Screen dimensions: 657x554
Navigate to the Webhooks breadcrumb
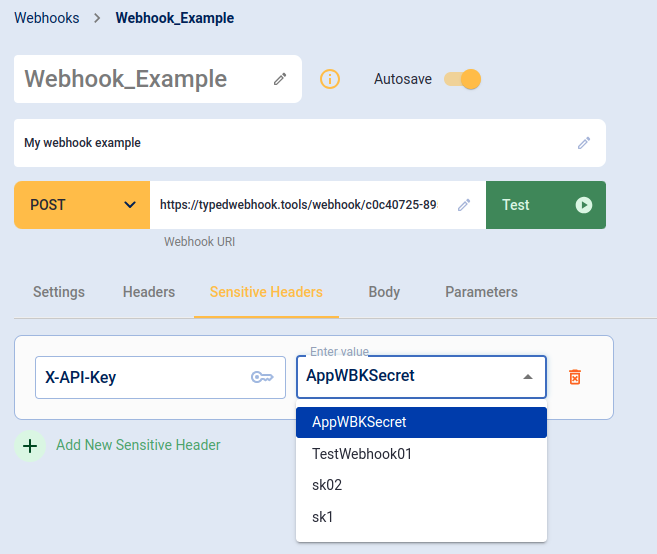tap(47, 18)
